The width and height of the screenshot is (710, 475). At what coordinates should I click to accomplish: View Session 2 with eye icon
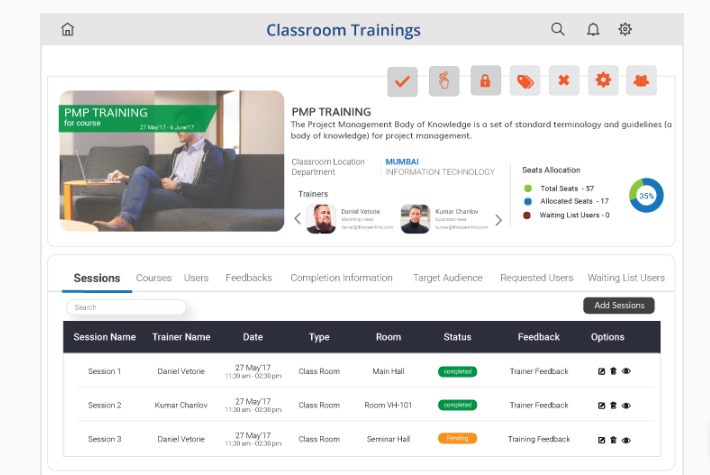[626, 406]
